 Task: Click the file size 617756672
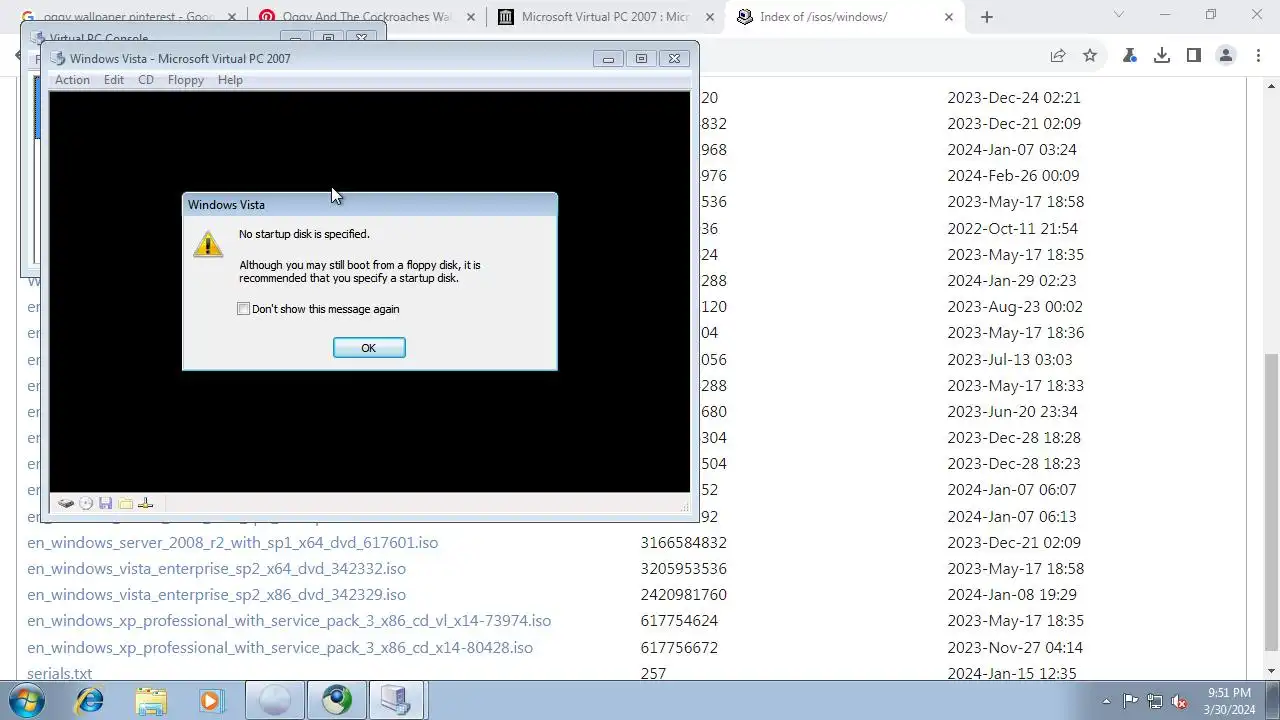coord(679,648)
